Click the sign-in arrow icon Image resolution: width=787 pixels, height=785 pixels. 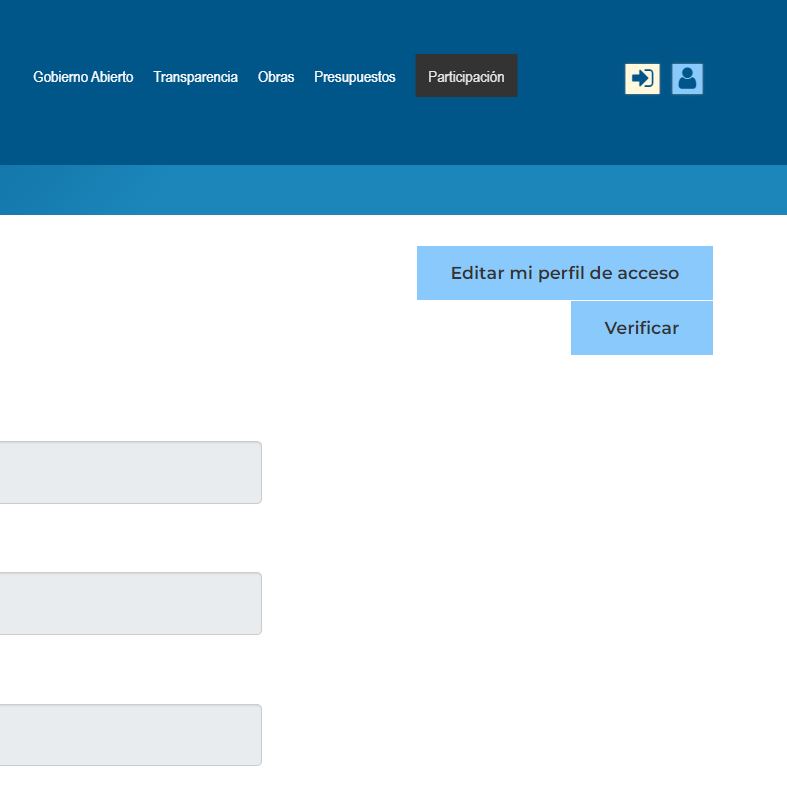[x=642, y=78]
